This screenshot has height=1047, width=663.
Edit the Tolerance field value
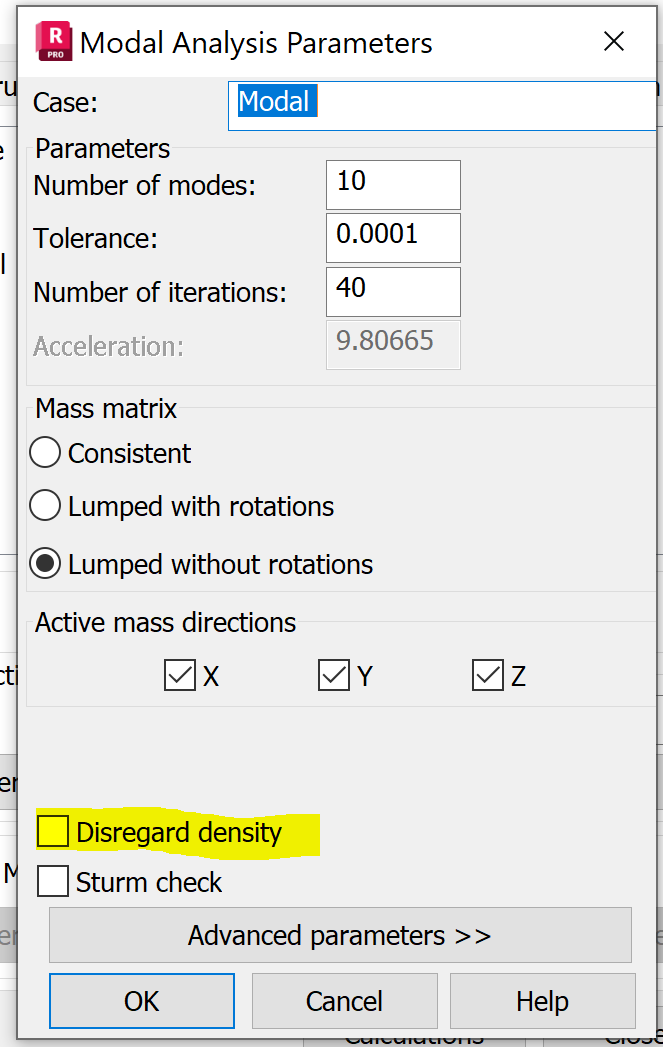click(x=393, y=238)
